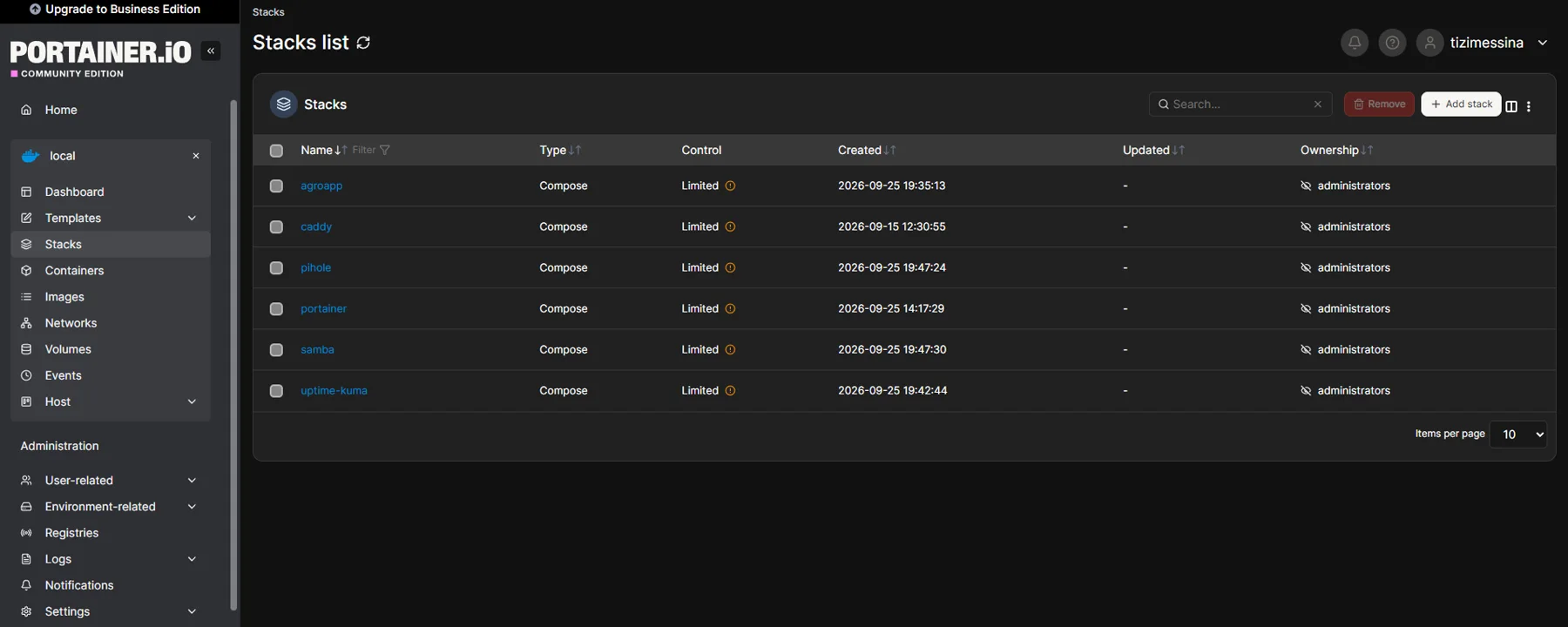Click the ownership icon for the caddy row
The width and height of the screenshot is (1568, 627).
tap(1306, 227)
